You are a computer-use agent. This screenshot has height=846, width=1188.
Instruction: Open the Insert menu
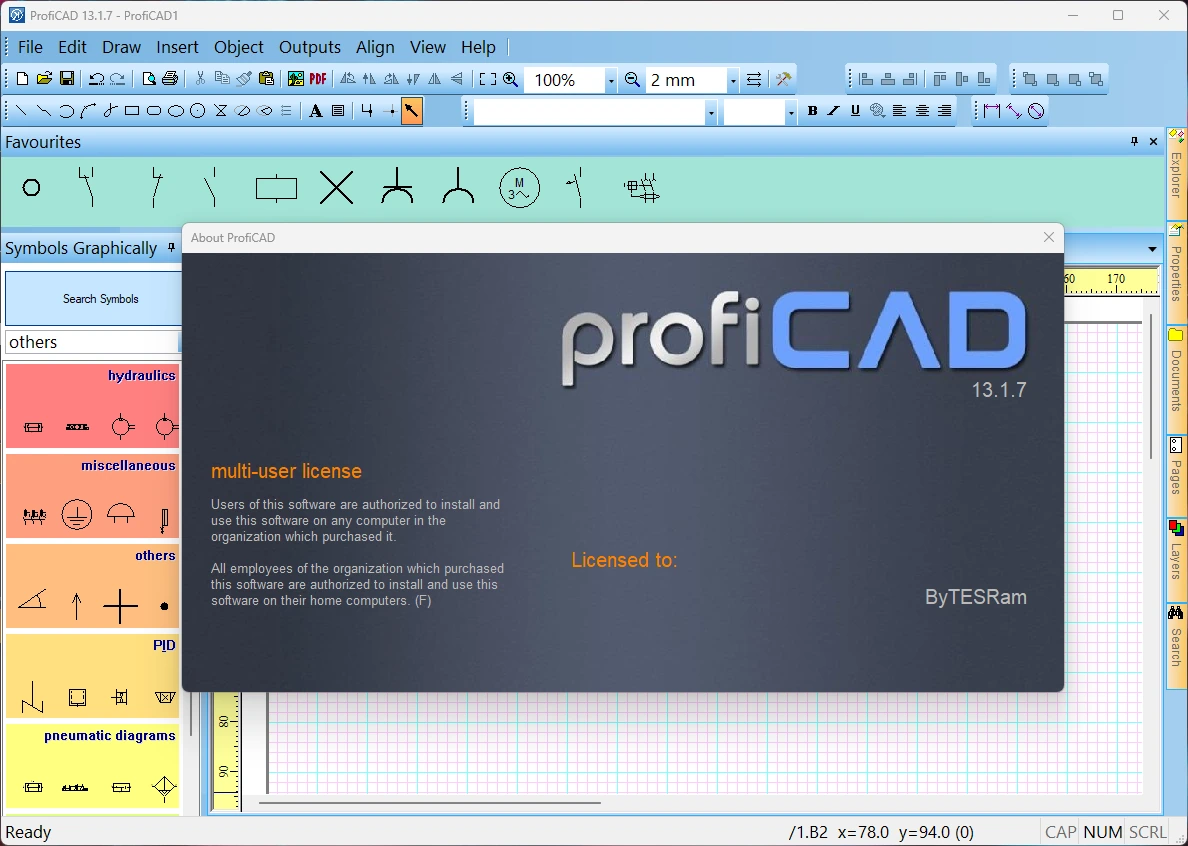point(177,47)
